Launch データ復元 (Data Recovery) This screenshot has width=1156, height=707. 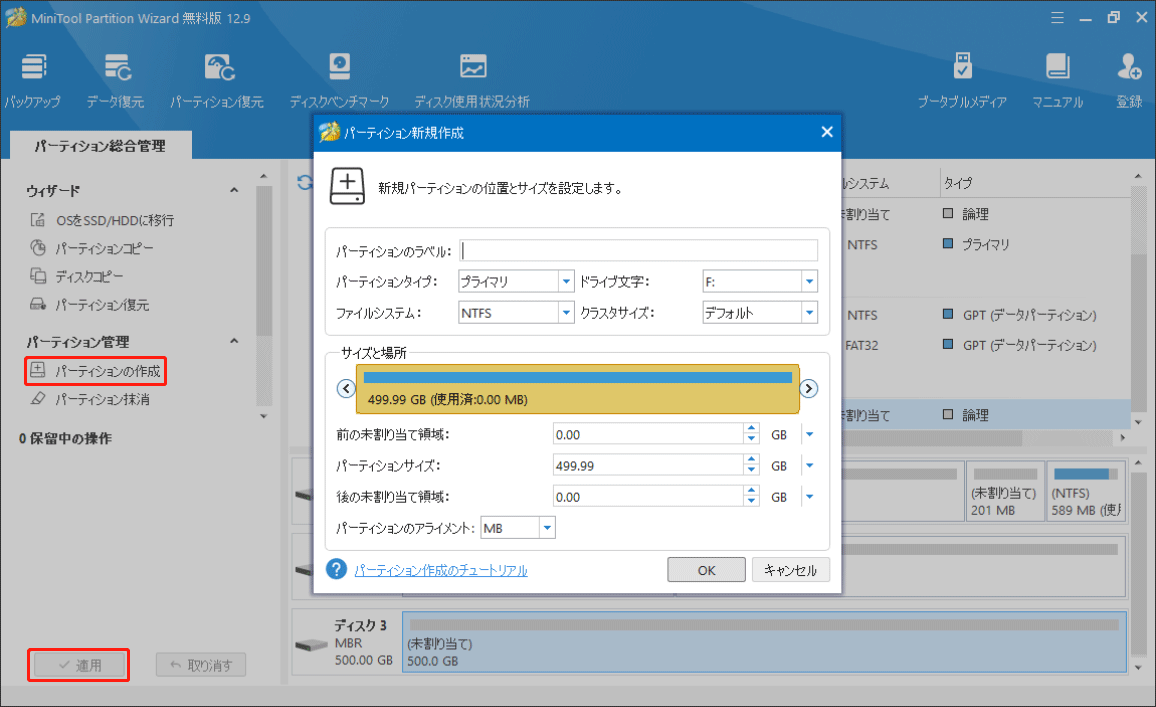click(x=116, y=80)
